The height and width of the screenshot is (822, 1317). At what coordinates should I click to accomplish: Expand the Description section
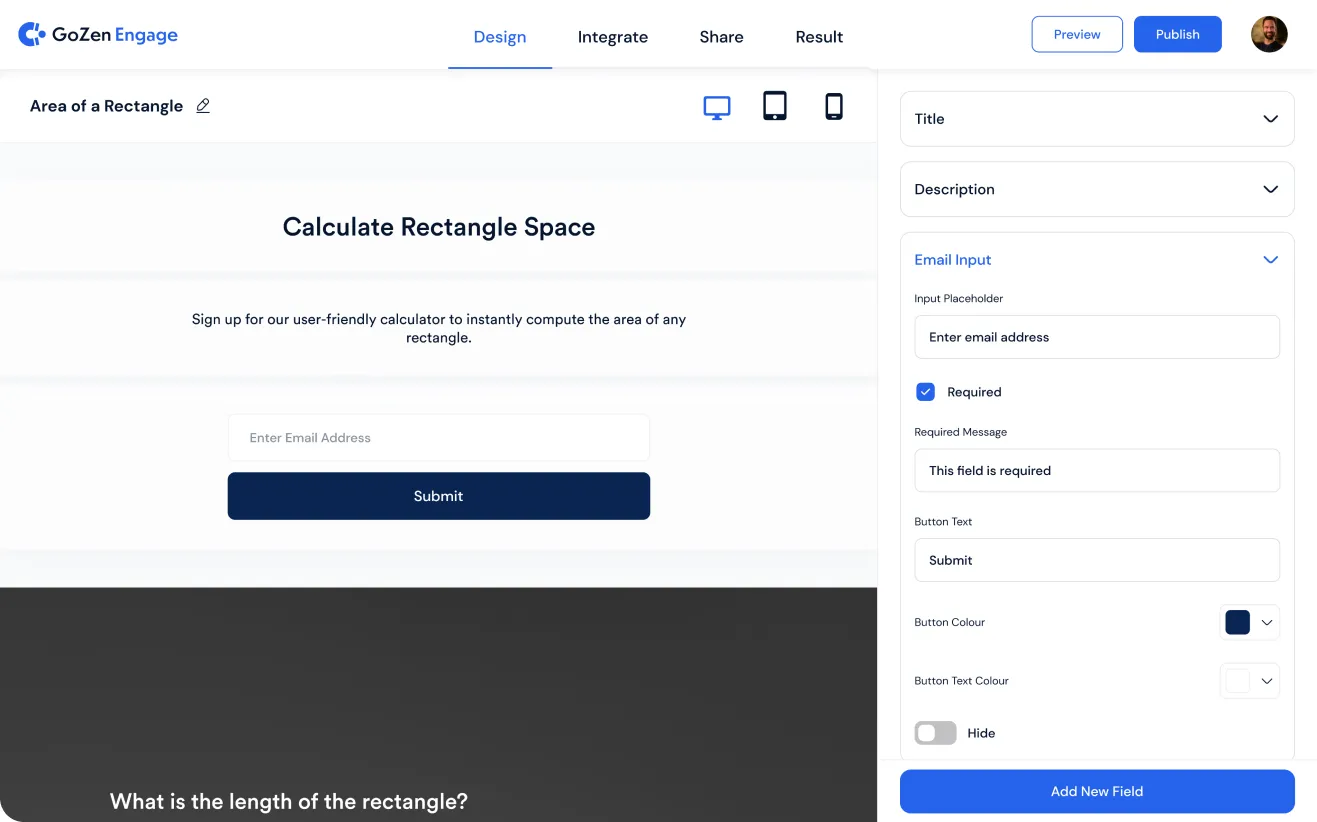[x=1270, y=189]
